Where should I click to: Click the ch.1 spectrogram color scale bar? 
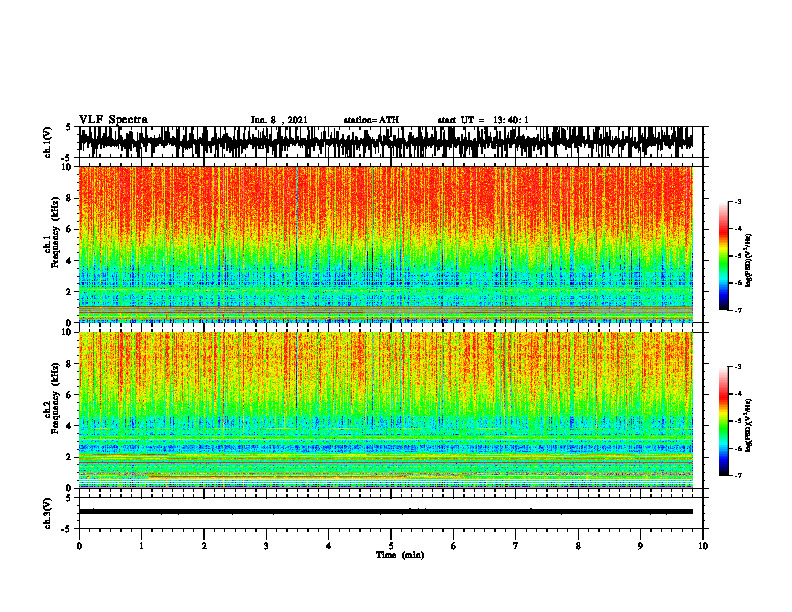coord(723,256)
